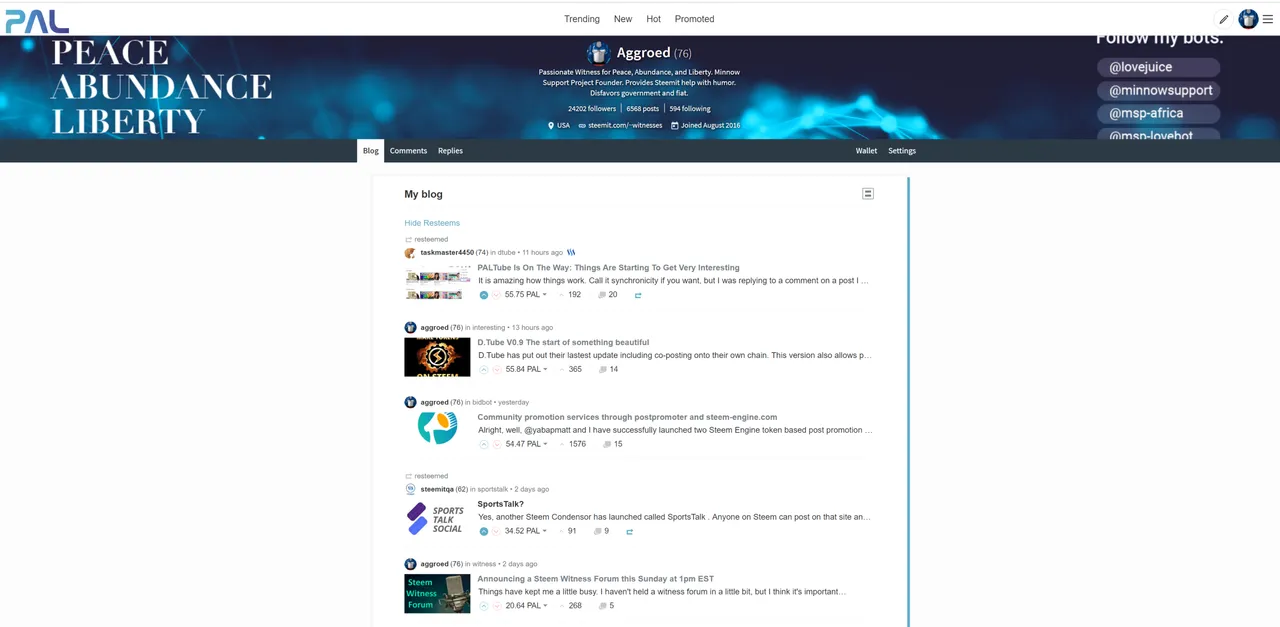Click Hide Resteems link

point(432,223)
